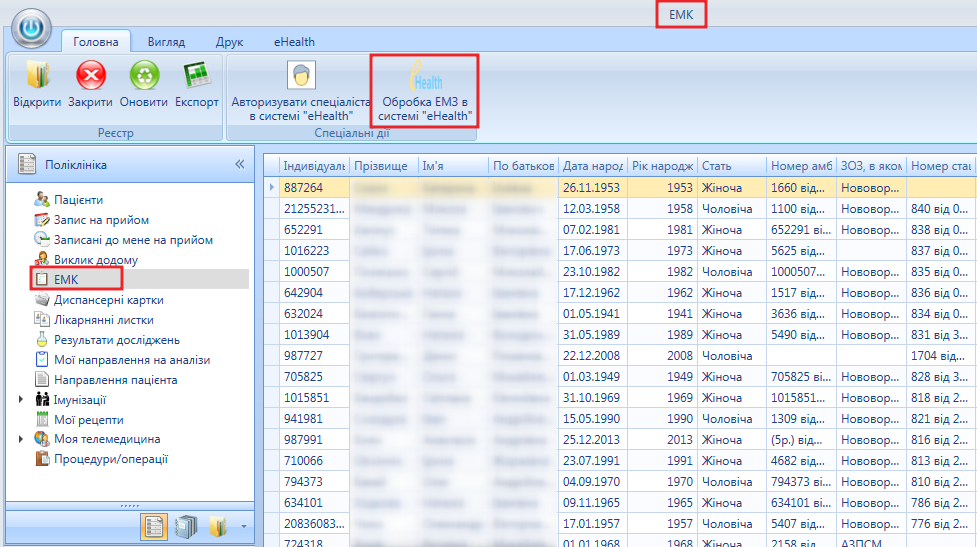977x547 pixels.
Task: Click the ЕМК window title text
Action: (681, 14)
